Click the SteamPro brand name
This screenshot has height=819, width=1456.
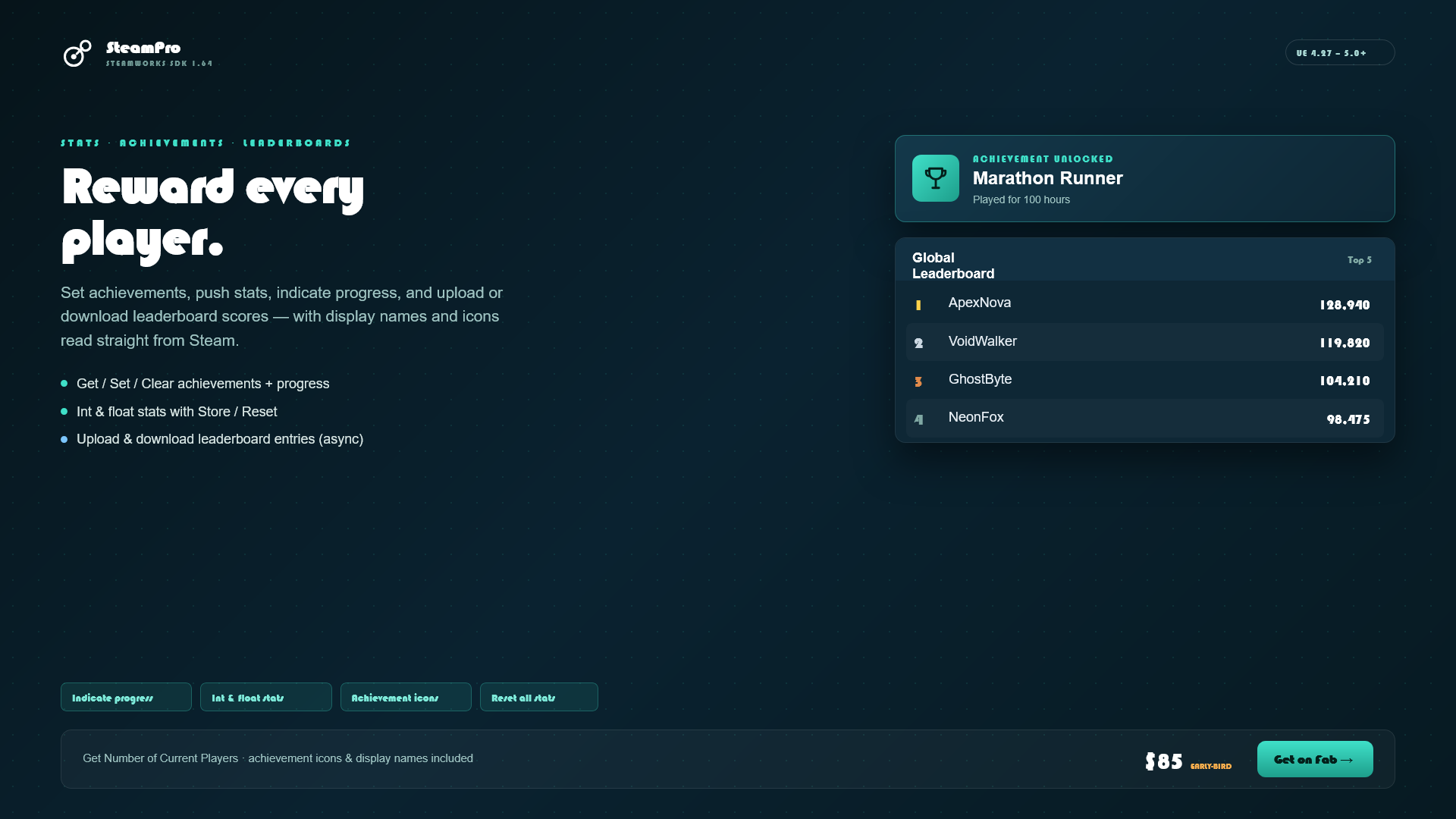(x=143, y=48)
